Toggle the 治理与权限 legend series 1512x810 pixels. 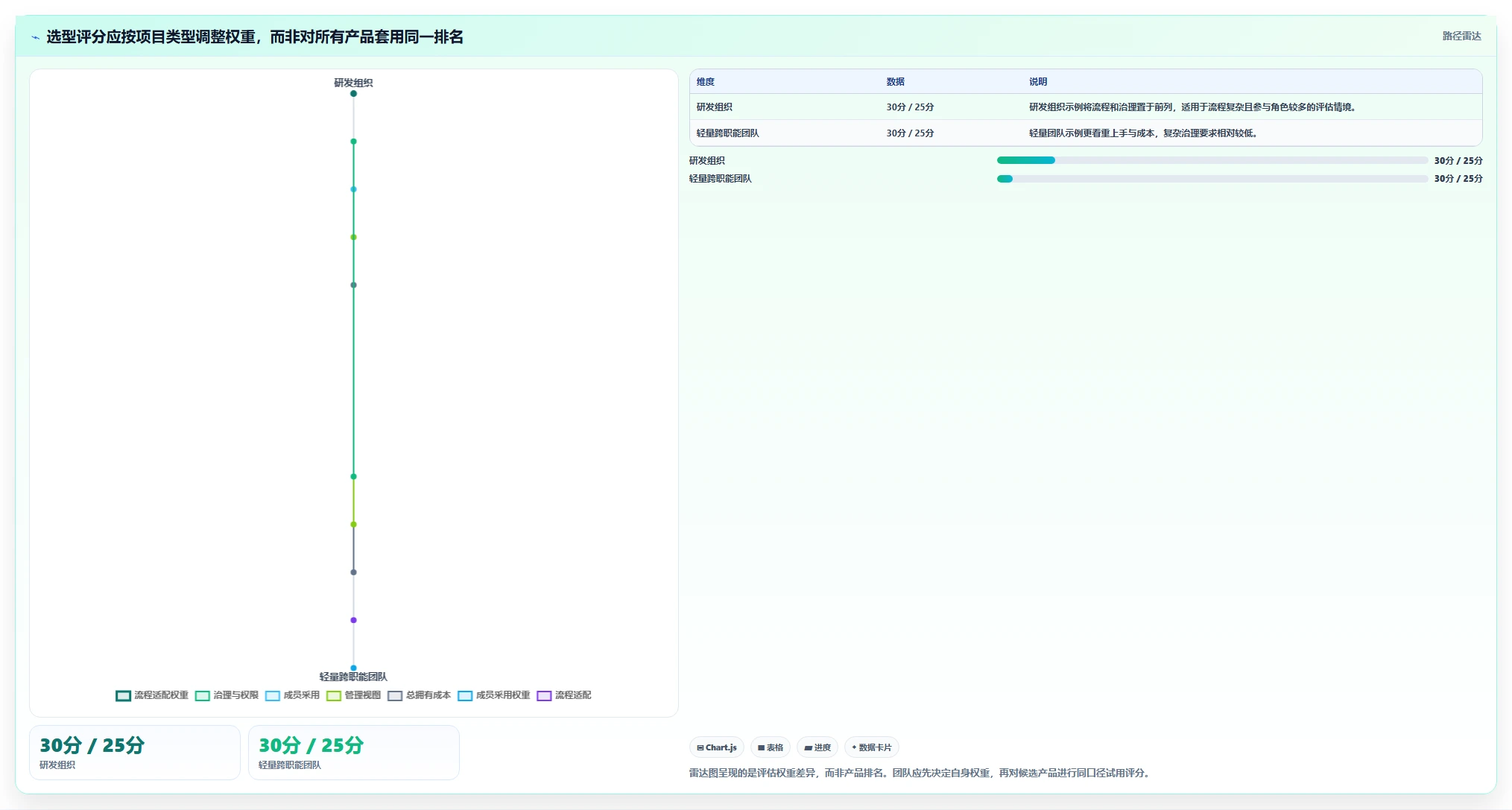(x=227, y=695)
